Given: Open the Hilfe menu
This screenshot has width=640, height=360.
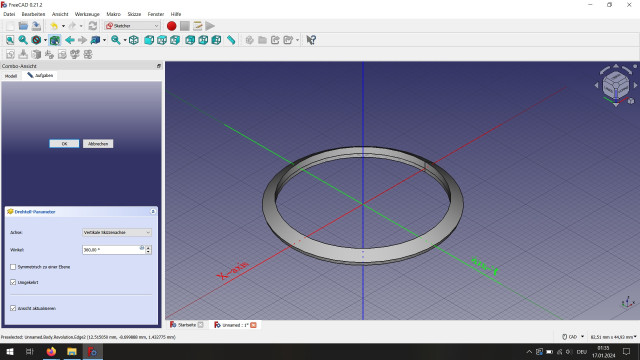Looking at the screenshot, I should (x=176, y=14).
